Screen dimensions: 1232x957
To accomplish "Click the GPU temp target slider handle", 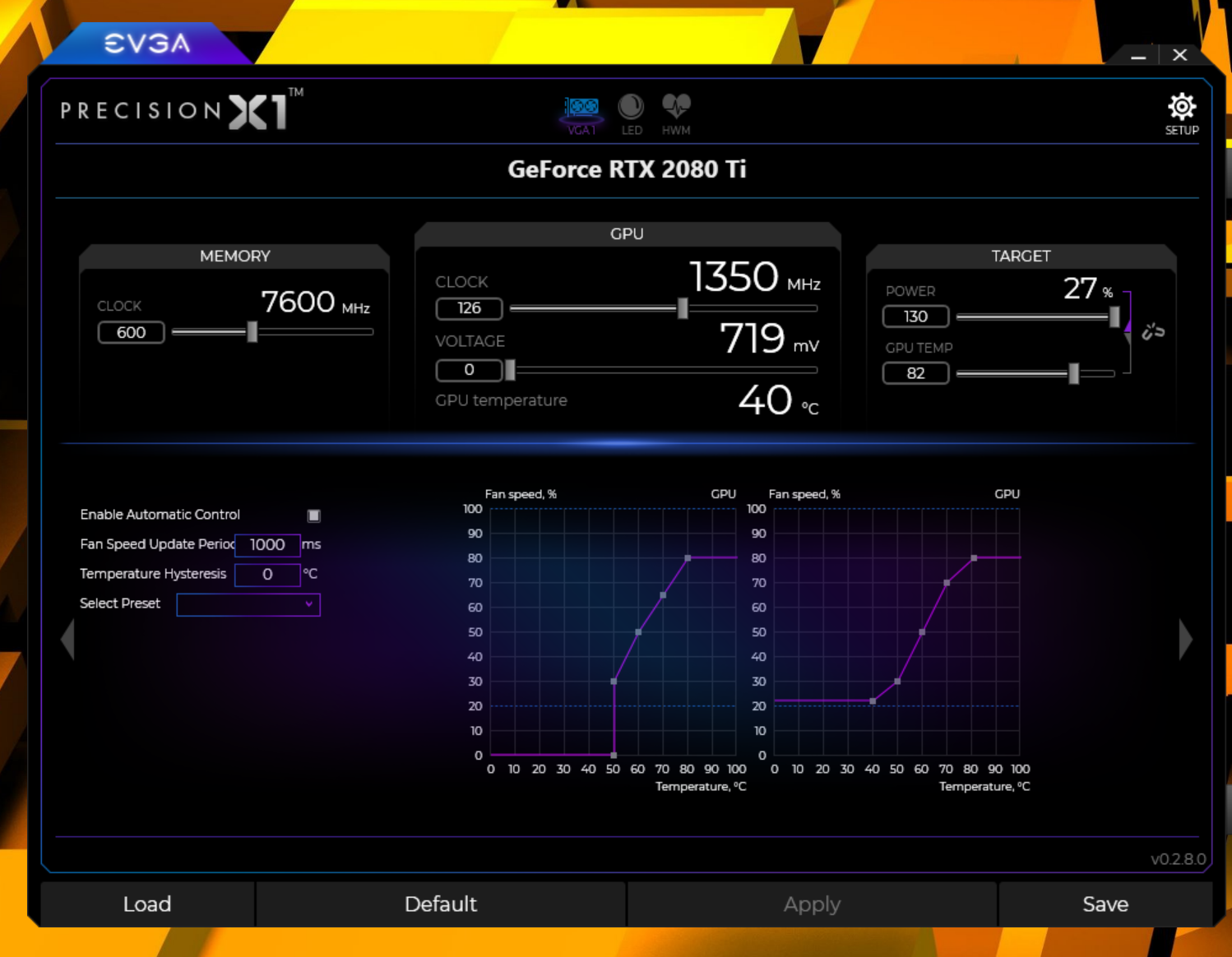I will pos(1073,373).
